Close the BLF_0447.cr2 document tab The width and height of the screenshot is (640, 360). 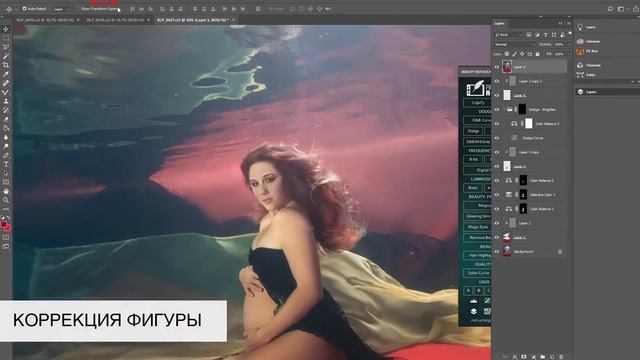click(233, 20)
